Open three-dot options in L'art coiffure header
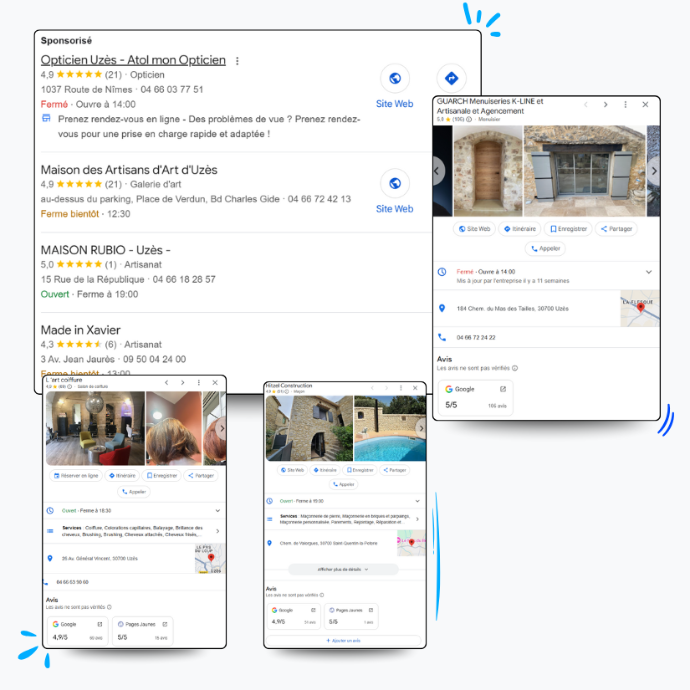Image resolution: width=690 pixels, height=690 pixels. 199,382
